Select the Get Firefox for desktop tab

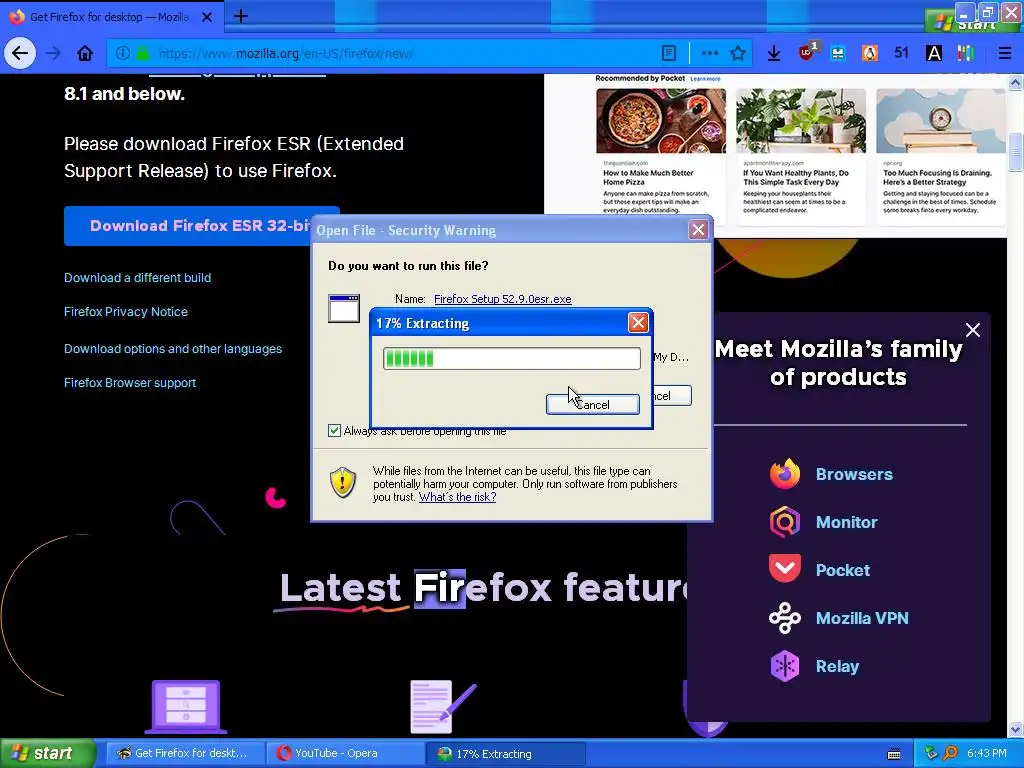pyautogui.click(x=110, y=17)
